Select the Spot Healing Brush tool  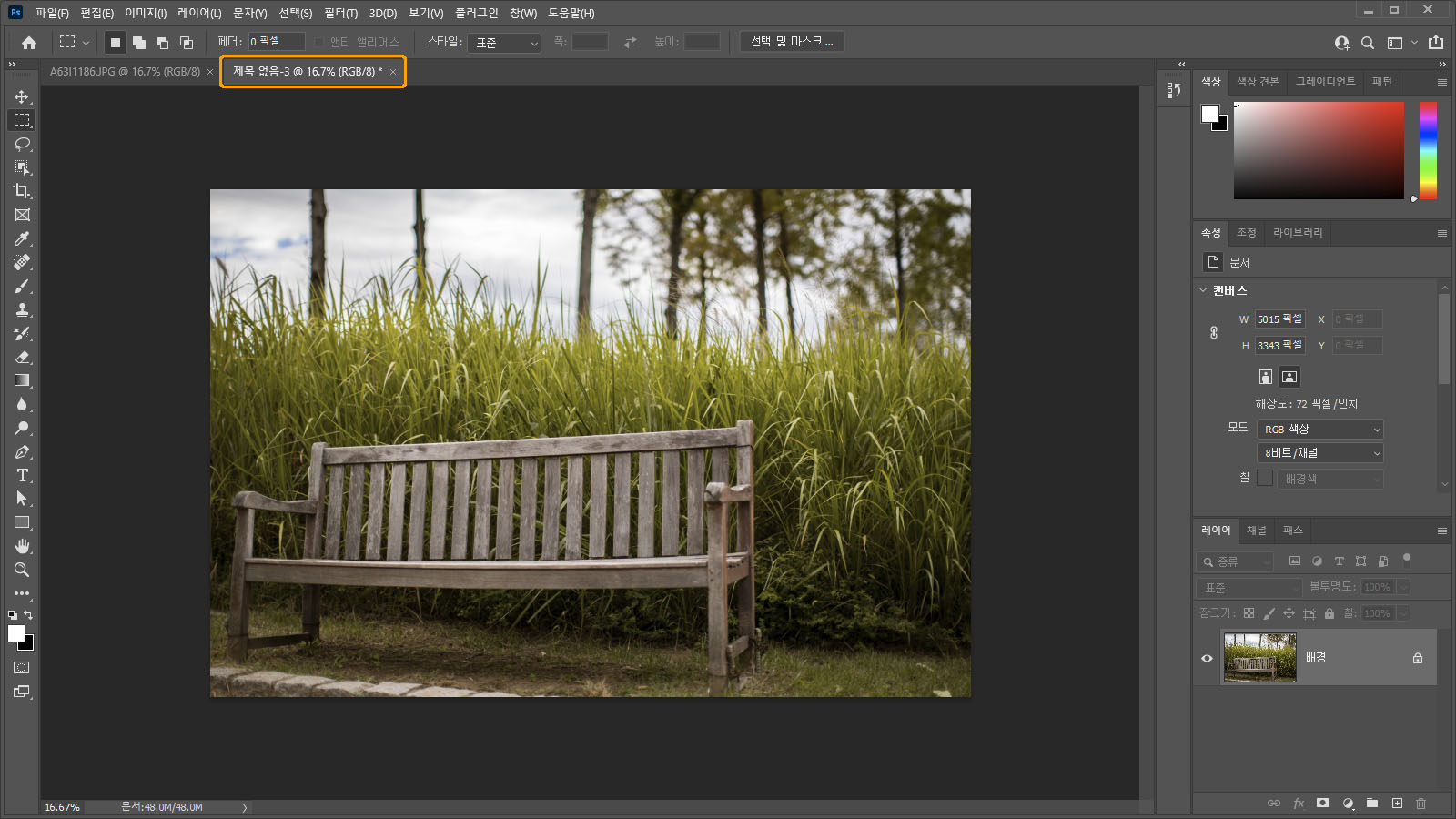coord(22,262)
